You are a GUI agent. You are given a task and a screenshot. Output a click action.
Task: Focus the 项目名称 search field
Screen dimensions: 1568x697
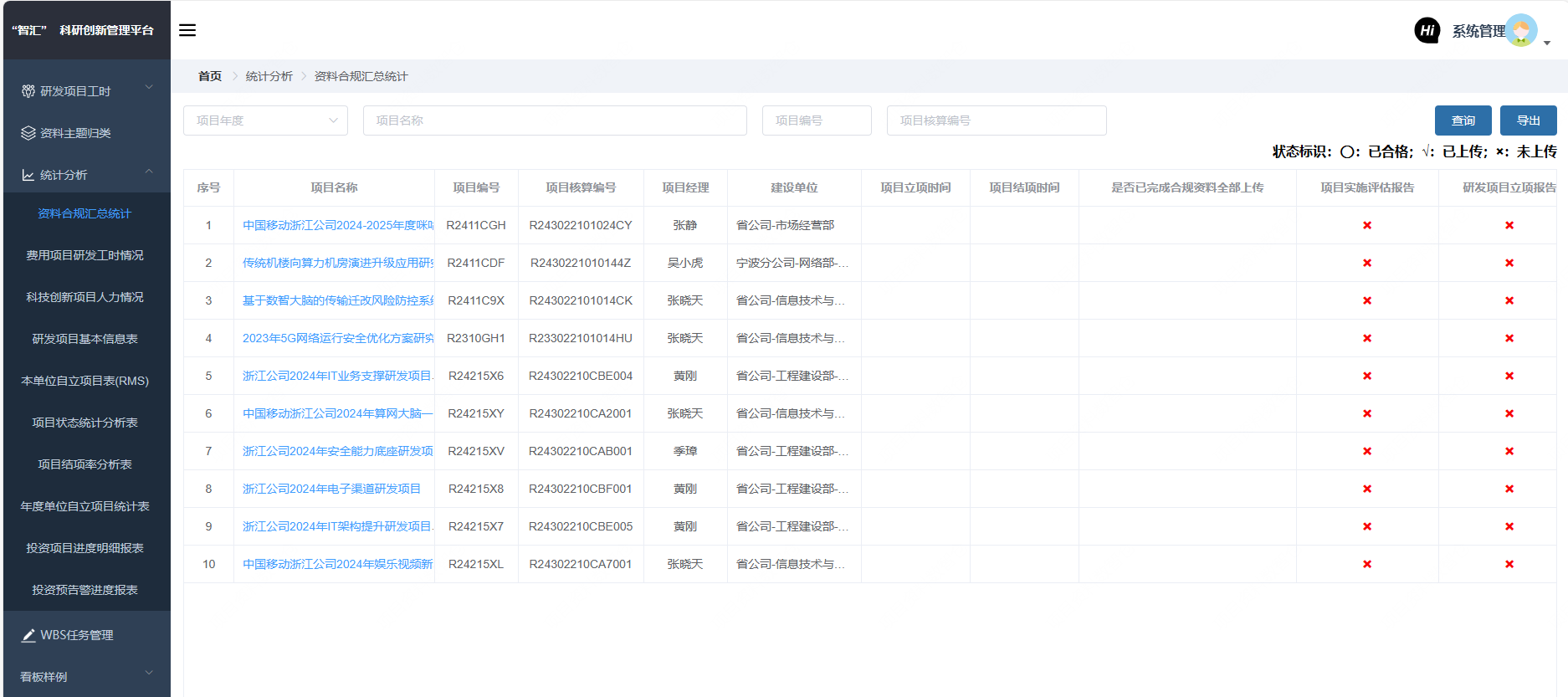[x=554, y=120]
